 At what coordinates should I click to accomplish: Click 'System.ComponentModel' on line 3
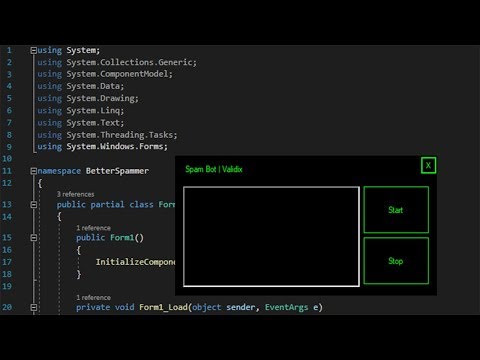pos(118,74)
